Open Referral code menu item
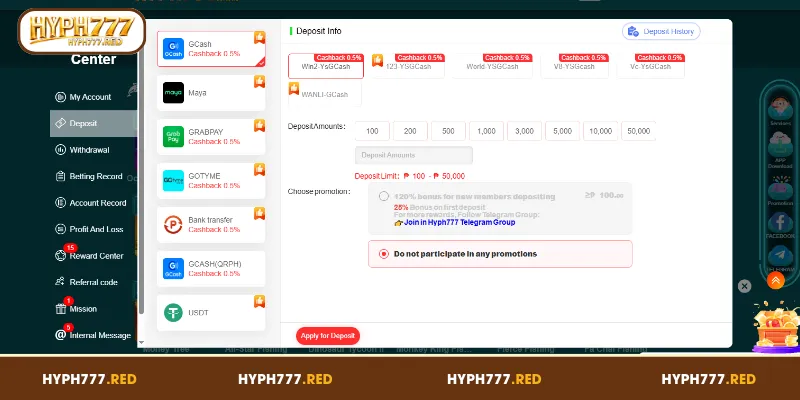 click(x=93, y=282)
